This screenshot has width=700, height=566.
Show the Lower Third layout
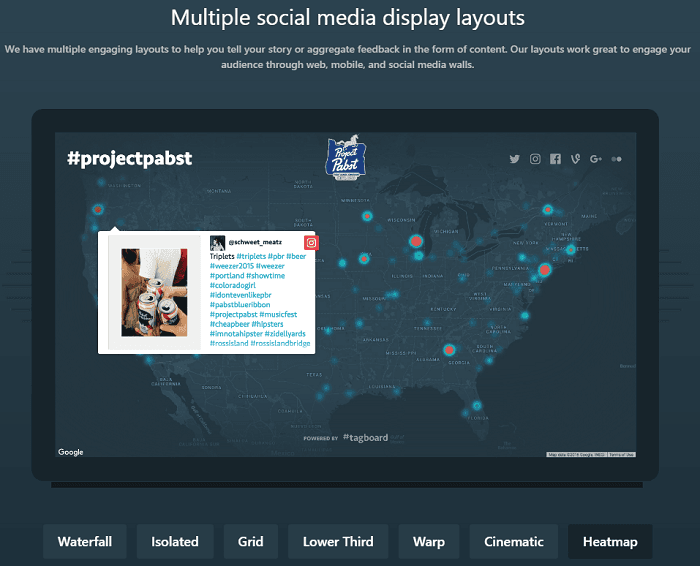click(338, 542)
